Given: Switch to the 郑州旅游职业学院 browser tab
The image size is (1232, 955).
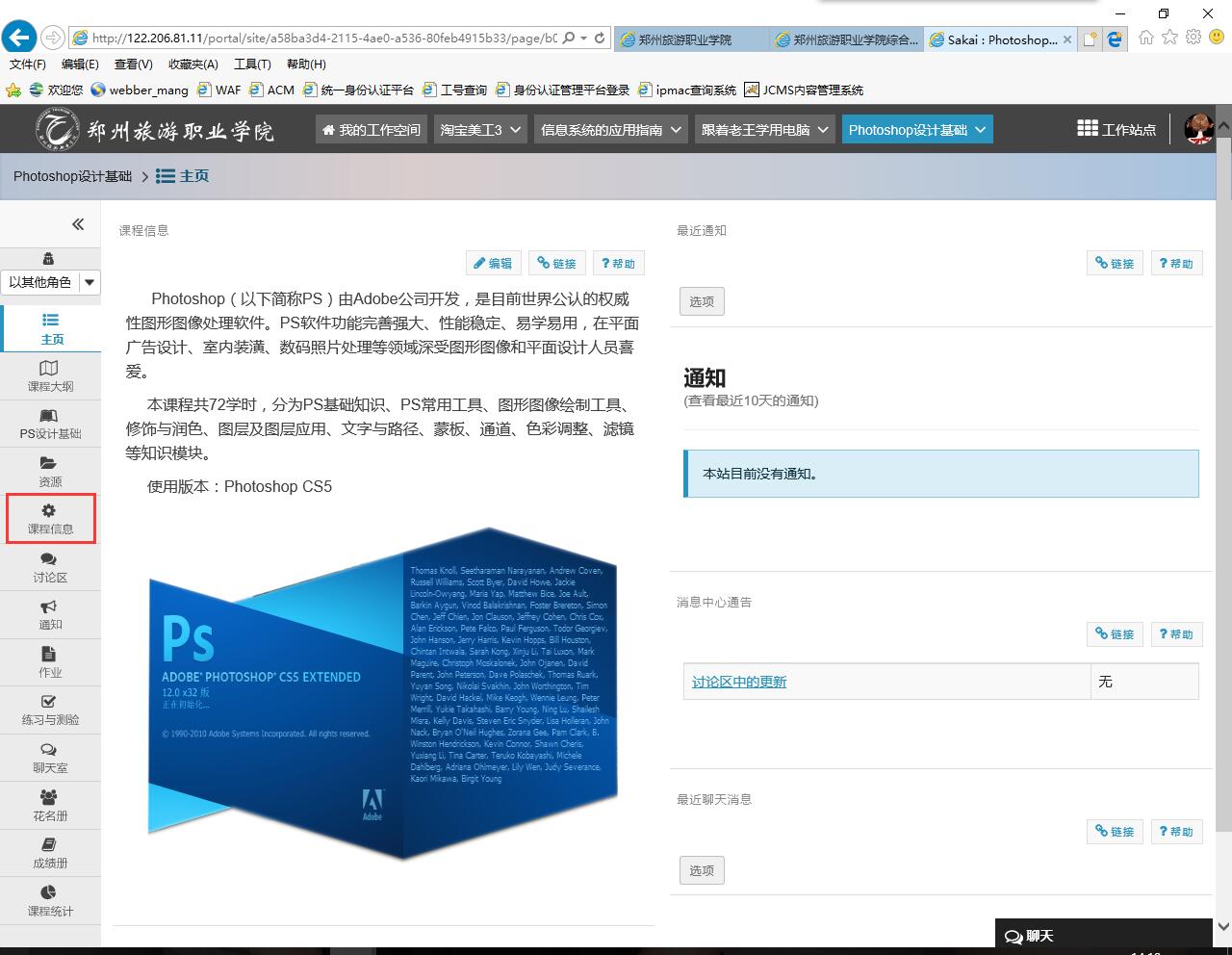Looking at the screenshot, I should coord(690,39).
